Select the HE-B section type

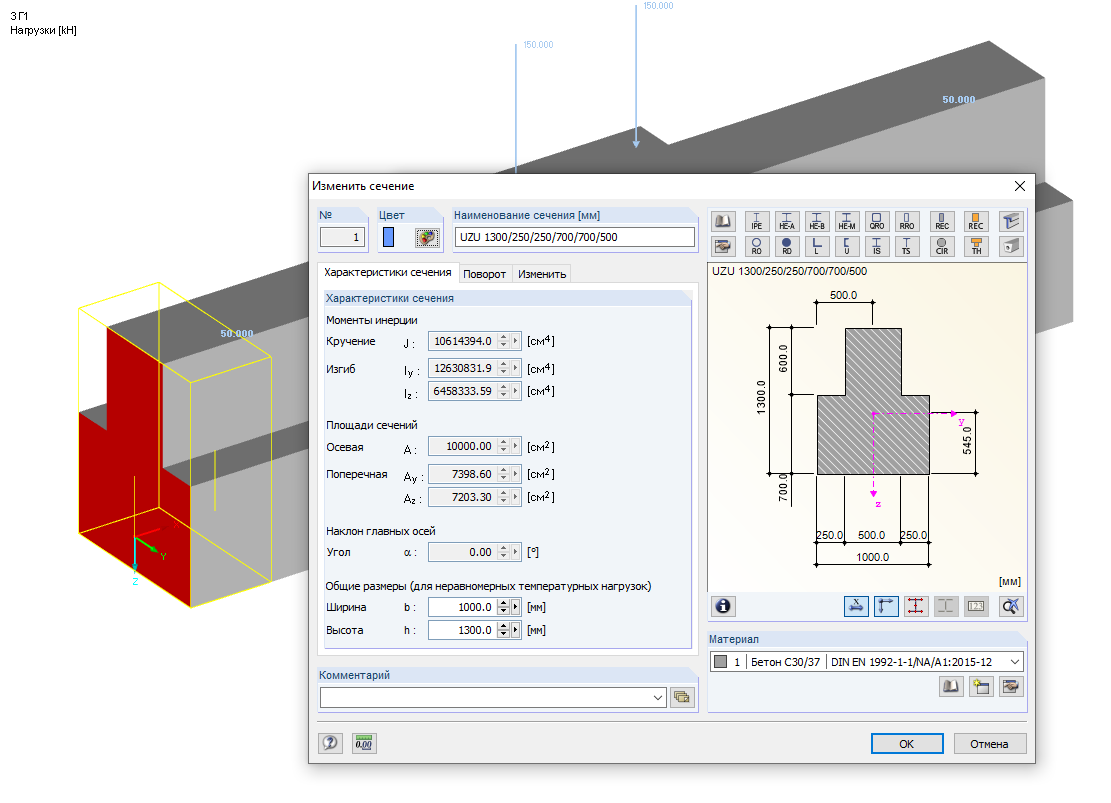pyautogui.click(x=817, y=222)
